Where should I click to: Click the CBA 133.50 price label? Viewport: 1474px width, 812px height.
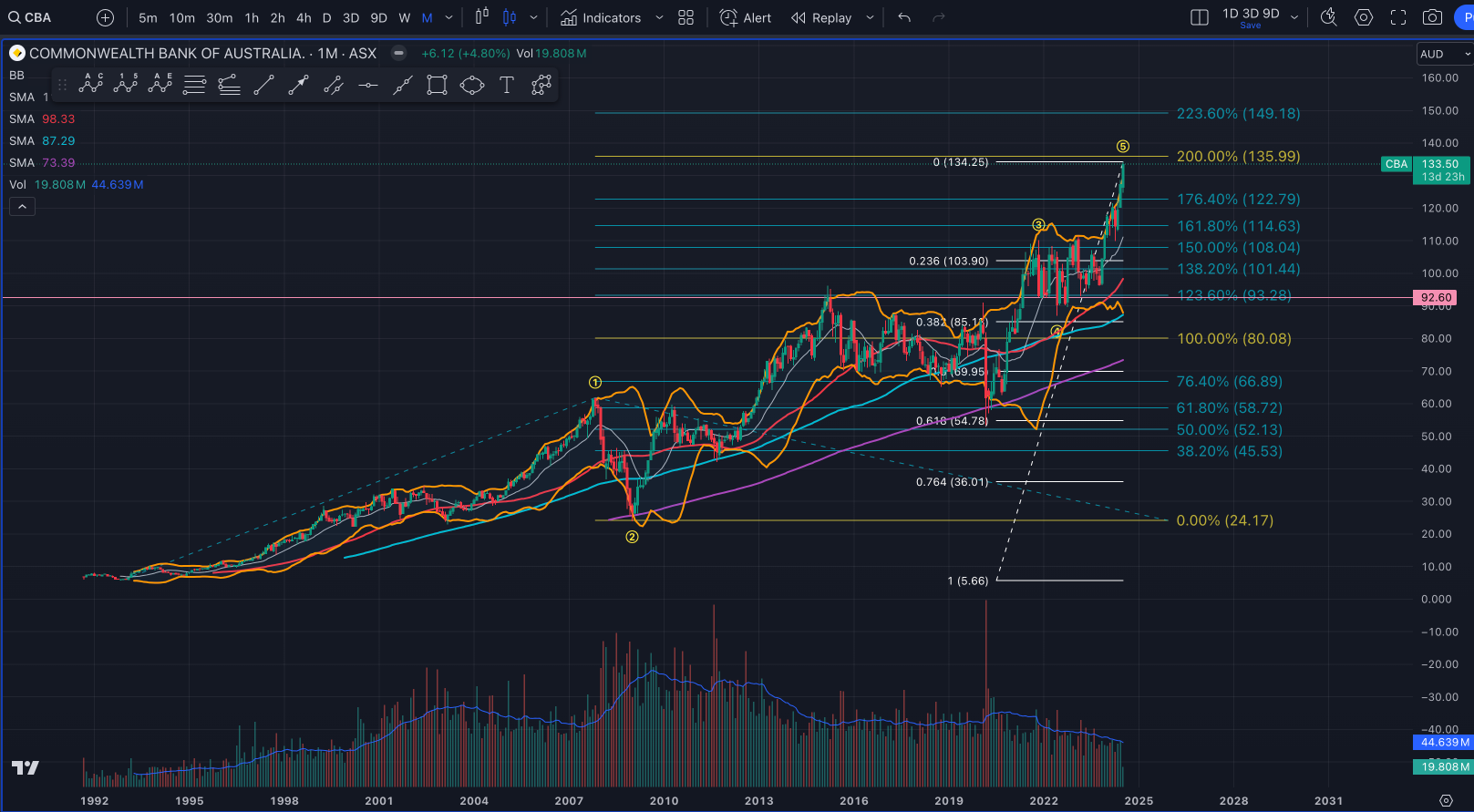click(x=1427, y=170)
